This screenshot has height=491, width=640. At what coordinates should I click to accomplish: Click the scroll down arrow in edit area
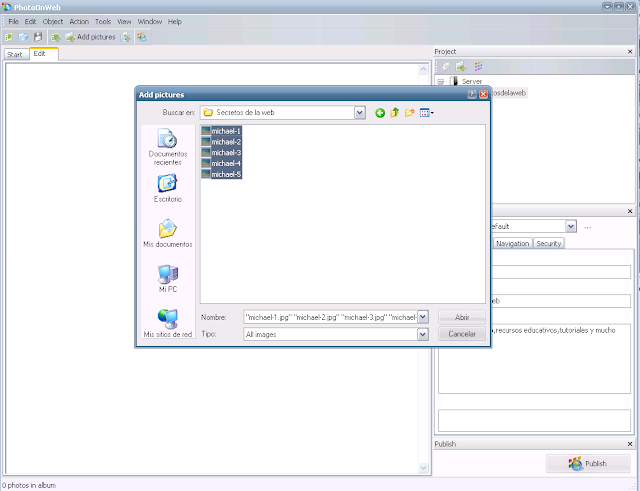coord(423,467)
